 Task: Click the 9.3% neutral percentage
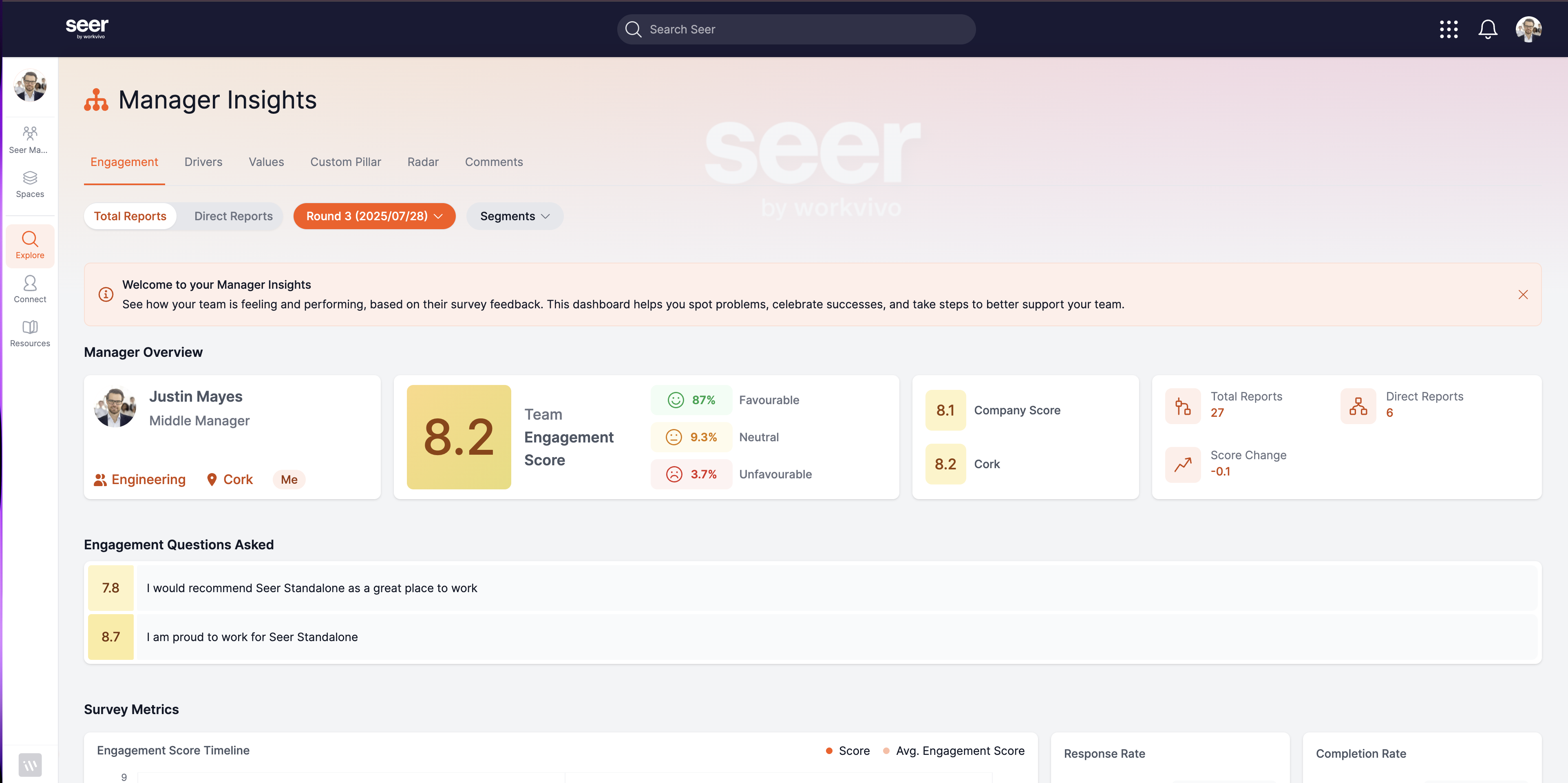pyautogui.click(x=703, y=437)
